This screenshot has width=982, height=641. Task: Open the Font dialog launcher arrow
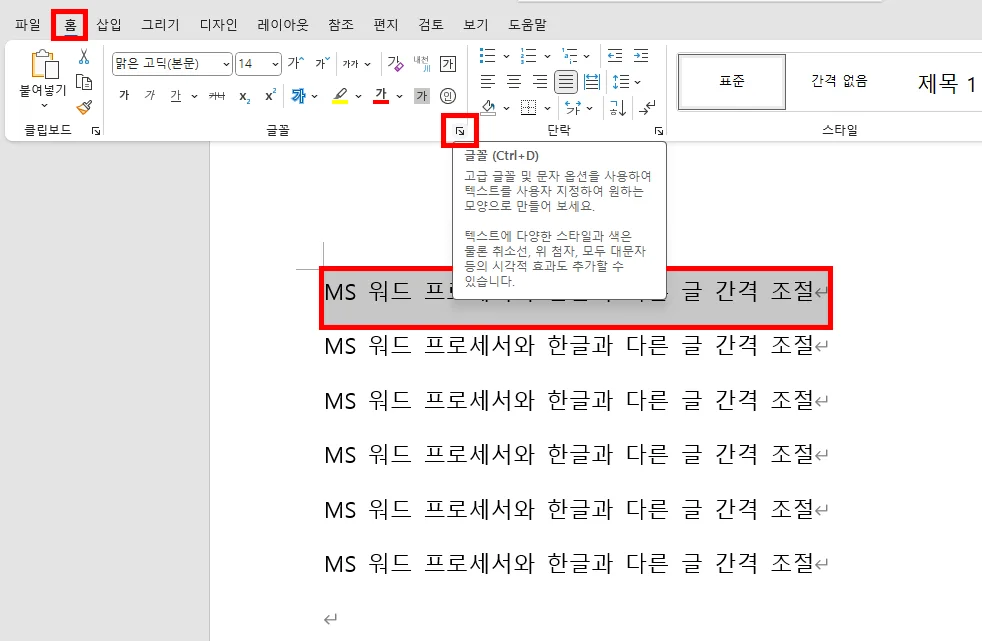460,130
